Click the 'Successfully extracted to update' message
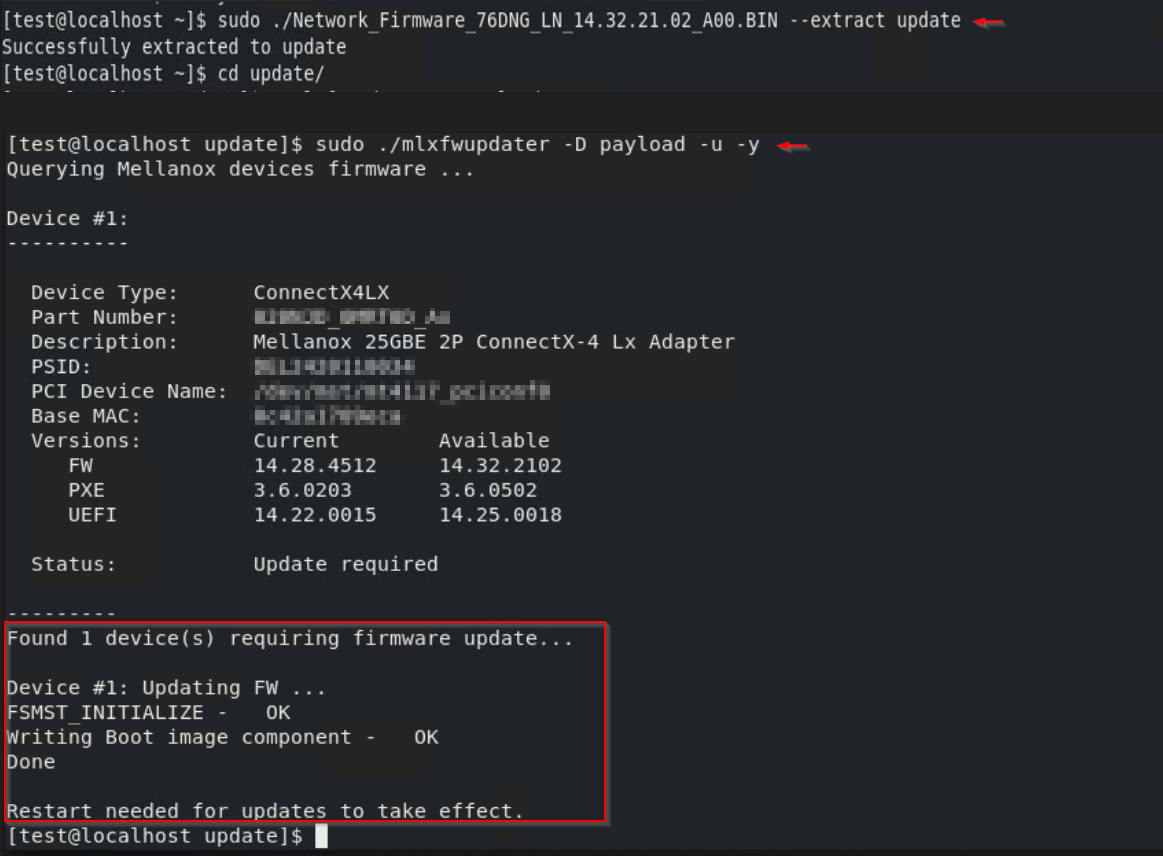Image resolution: width=1163 pixels, height=856 pixels. tap(174, 47)
